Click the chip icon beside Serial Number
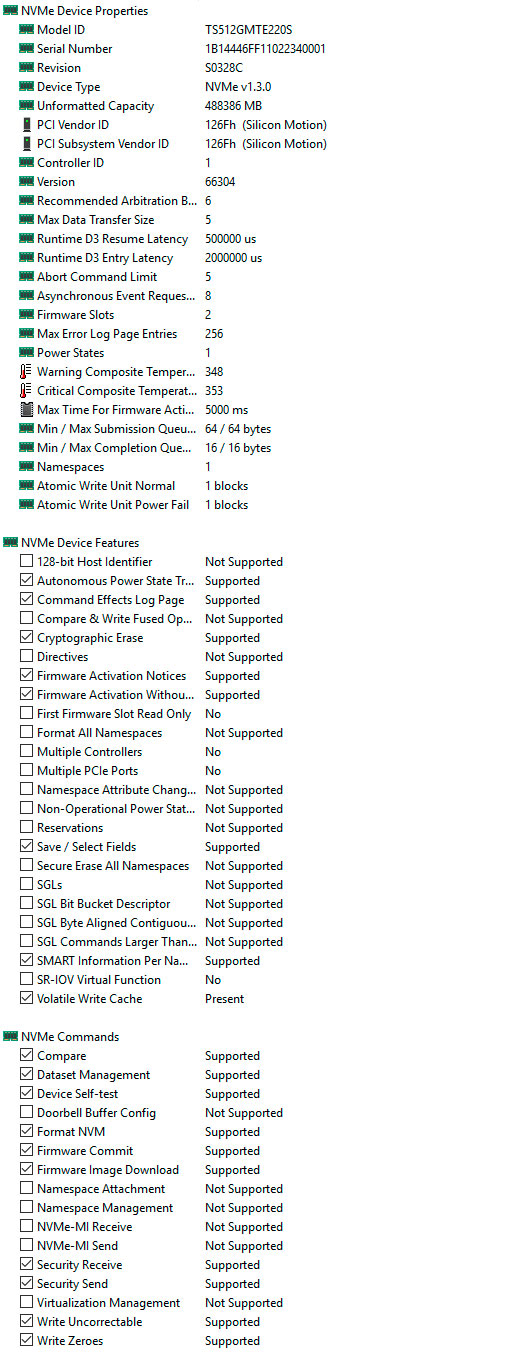522x1355 pixels. (27, 49)
